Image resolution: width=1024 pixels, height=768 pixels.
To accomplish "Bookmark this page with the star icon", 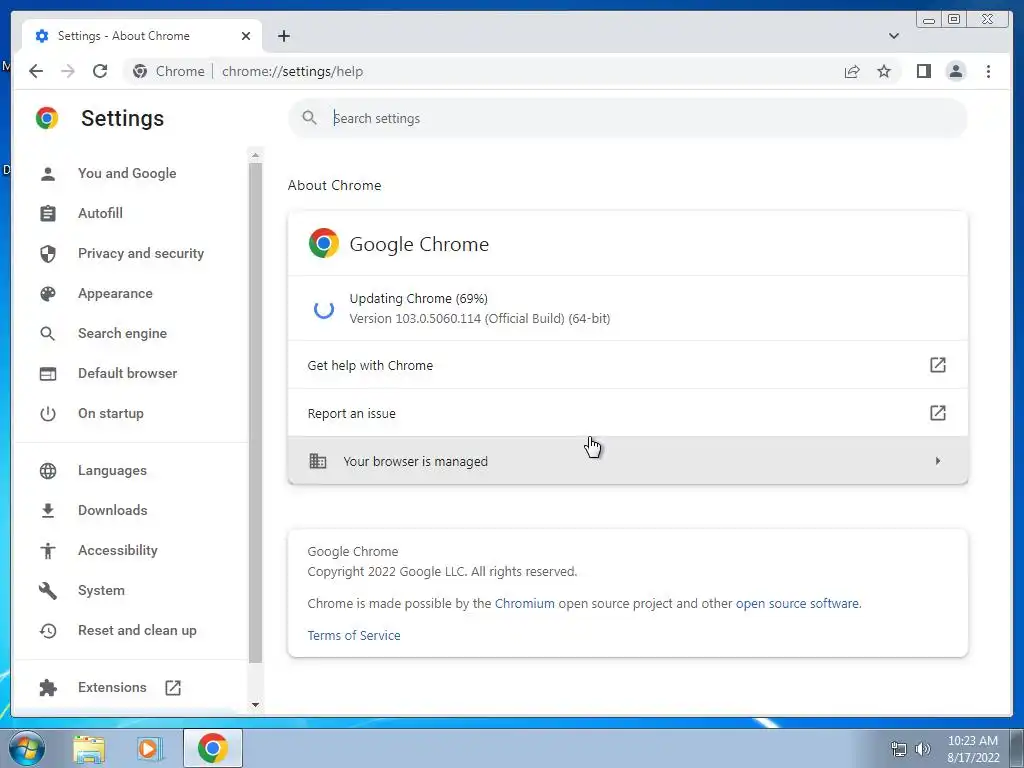I will (884, 71).
